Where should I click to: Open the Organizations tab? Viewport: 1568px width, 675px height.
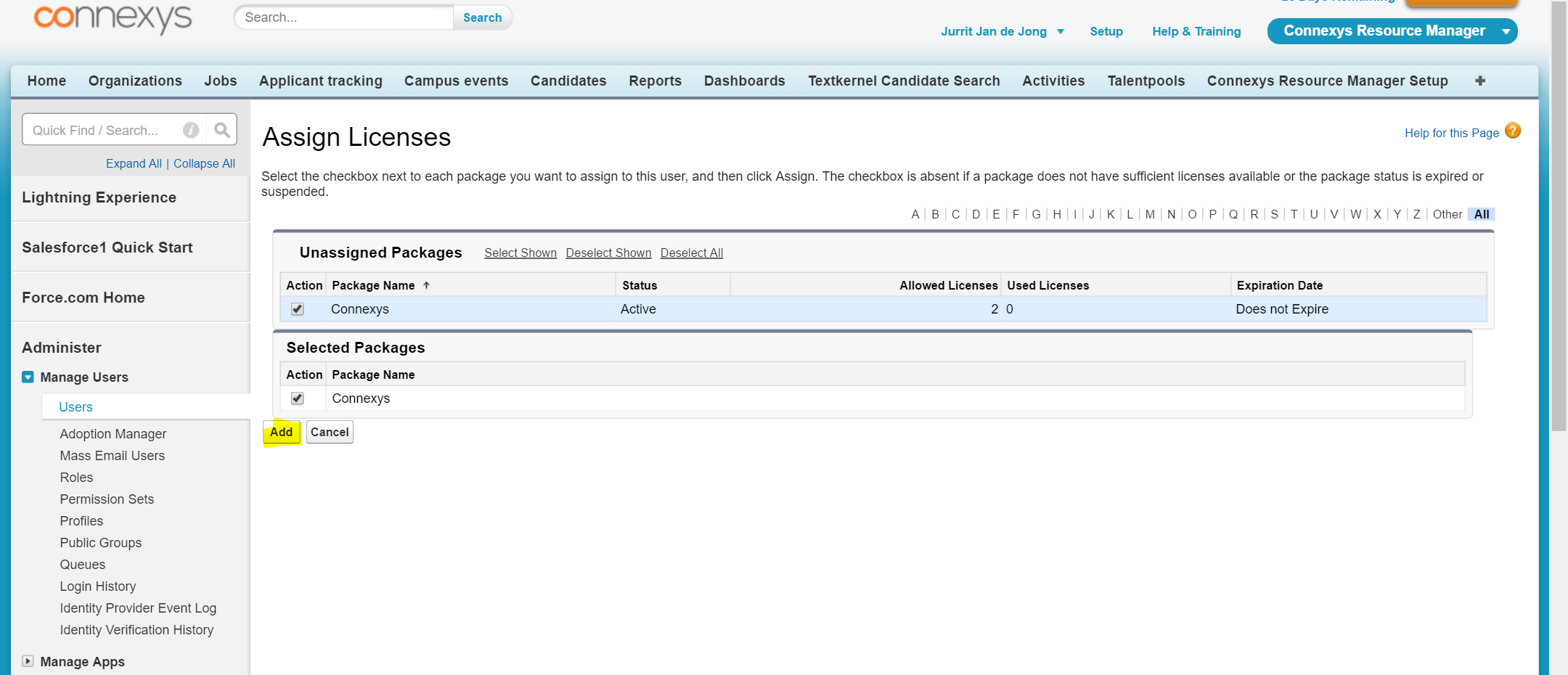click(x=135, y=81)
